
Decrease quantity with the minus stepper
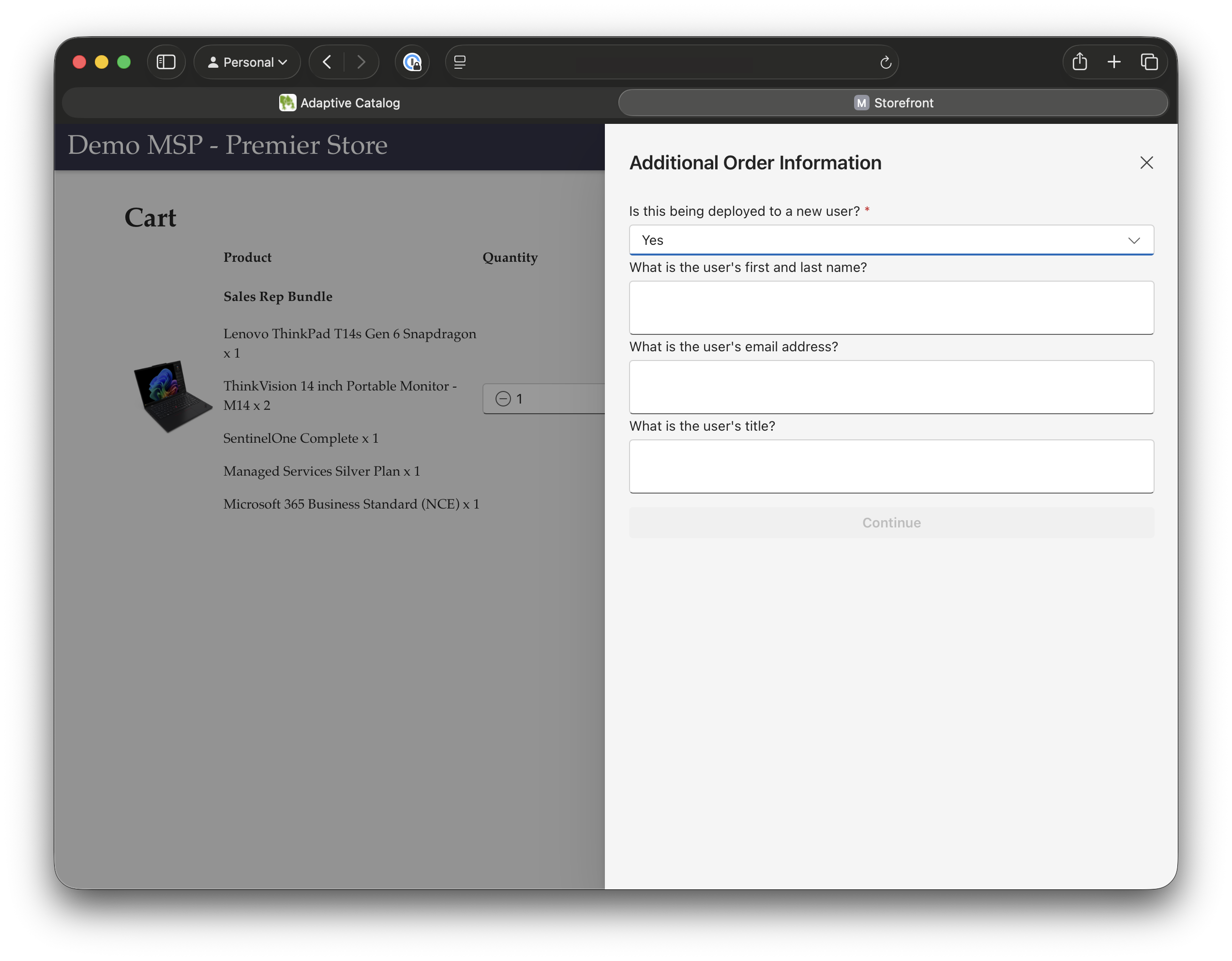[503, 399]
